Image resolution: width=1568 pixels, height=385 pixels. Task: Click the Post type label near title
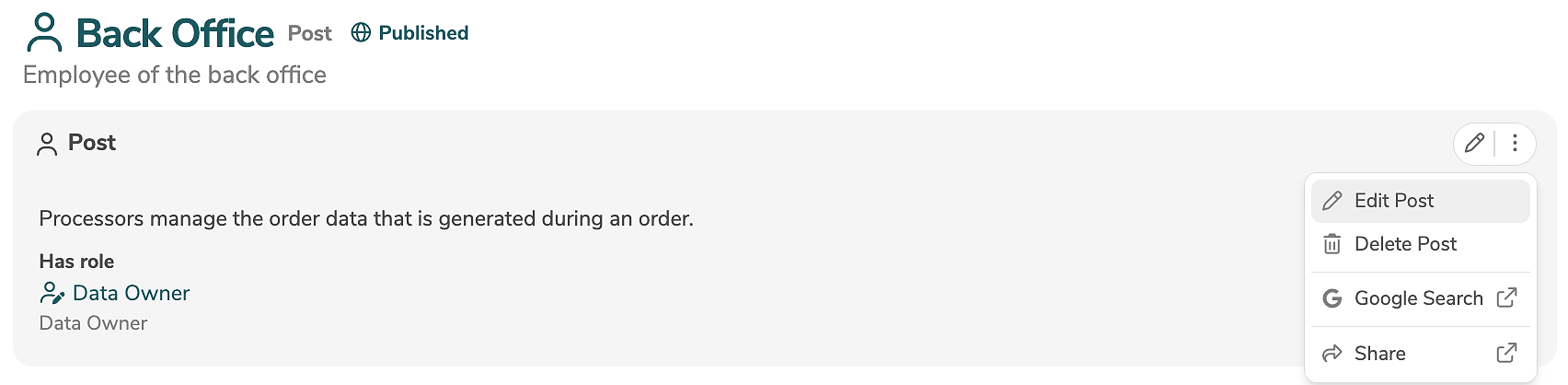pyautogui.click(x=309, y=34)
